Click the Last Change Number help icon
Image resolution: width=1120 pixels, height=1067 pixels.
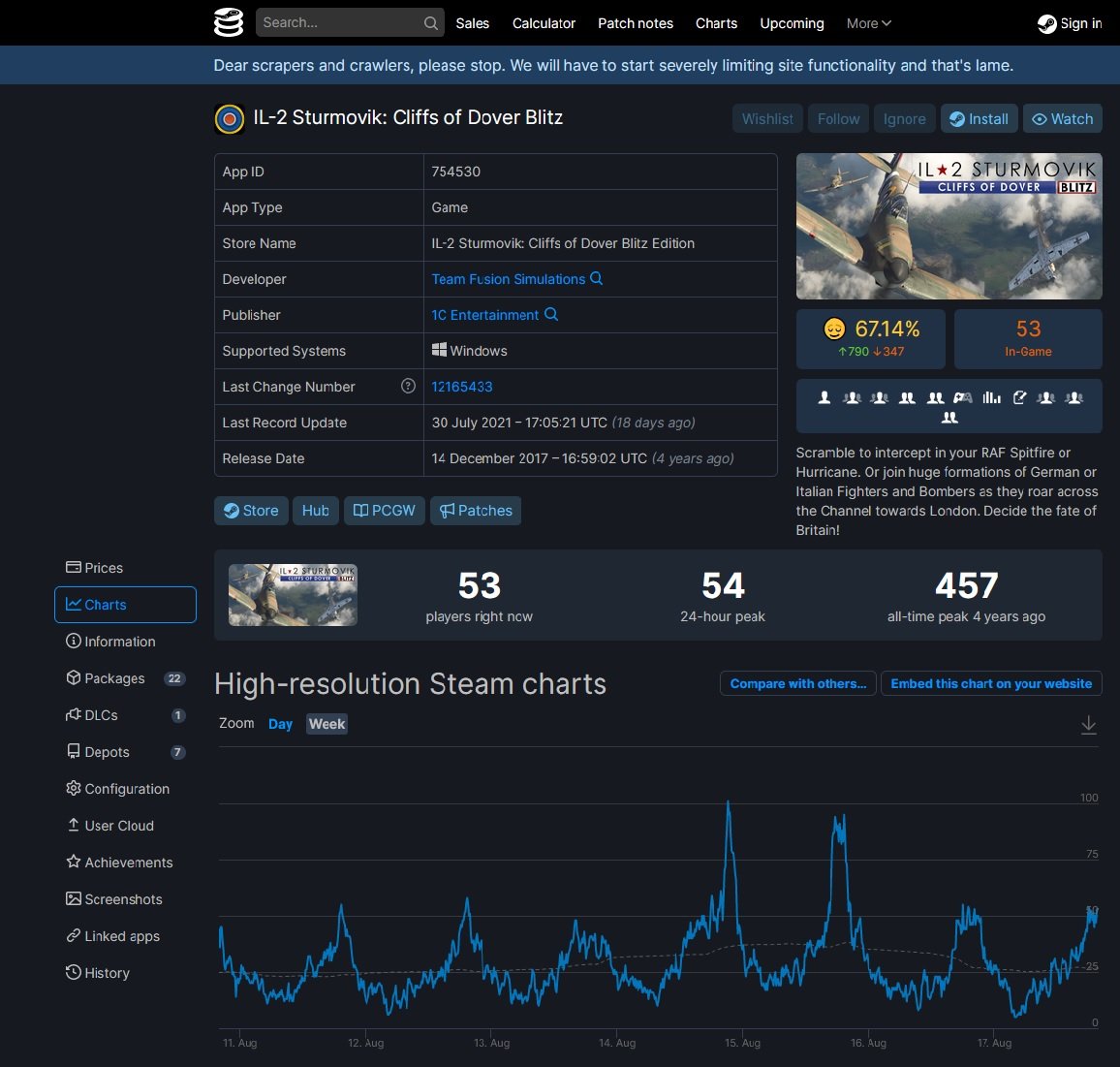tap(408, 387)
